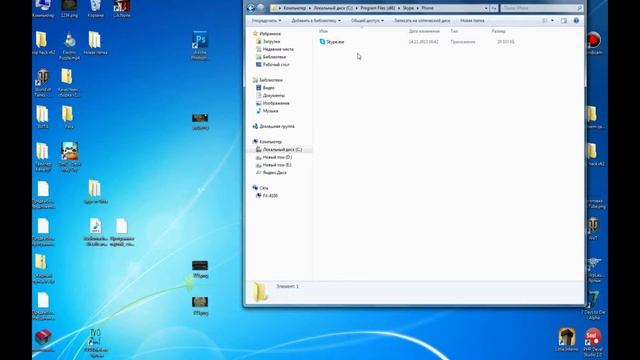640x360 pixels.
Task: Select the Новая папка desktop folder
Action: pos(95,43)
